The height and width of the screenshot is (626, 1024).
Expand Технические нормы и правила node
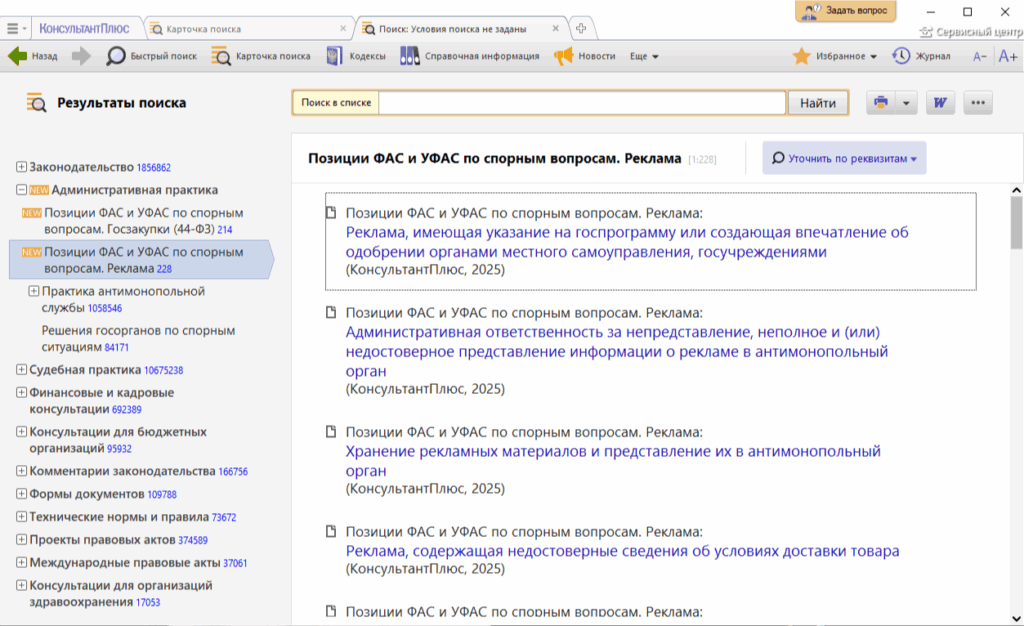(21, 516)
